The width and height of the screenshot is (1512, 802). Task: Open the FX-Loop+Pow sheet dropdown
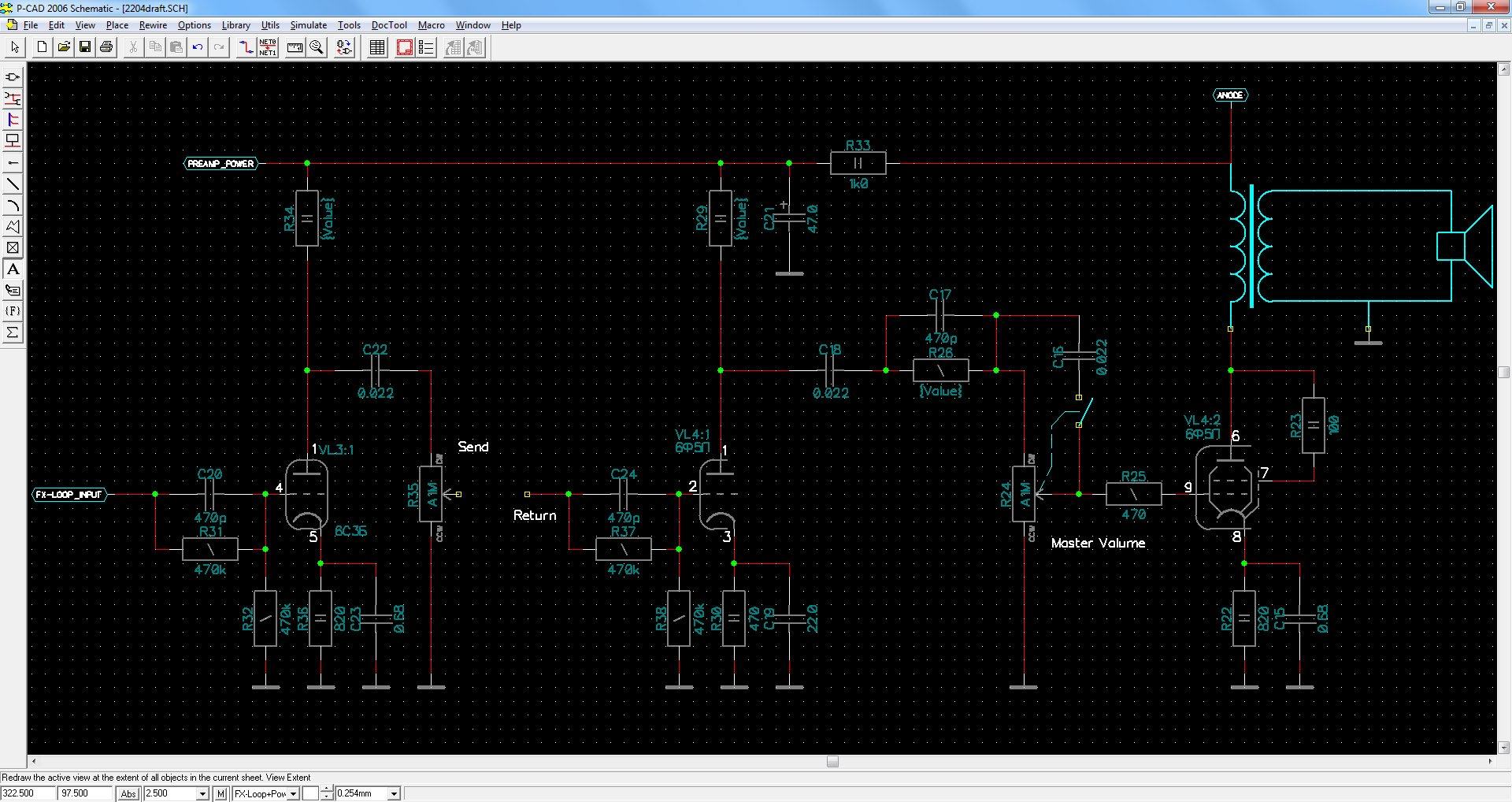point(293,793)
